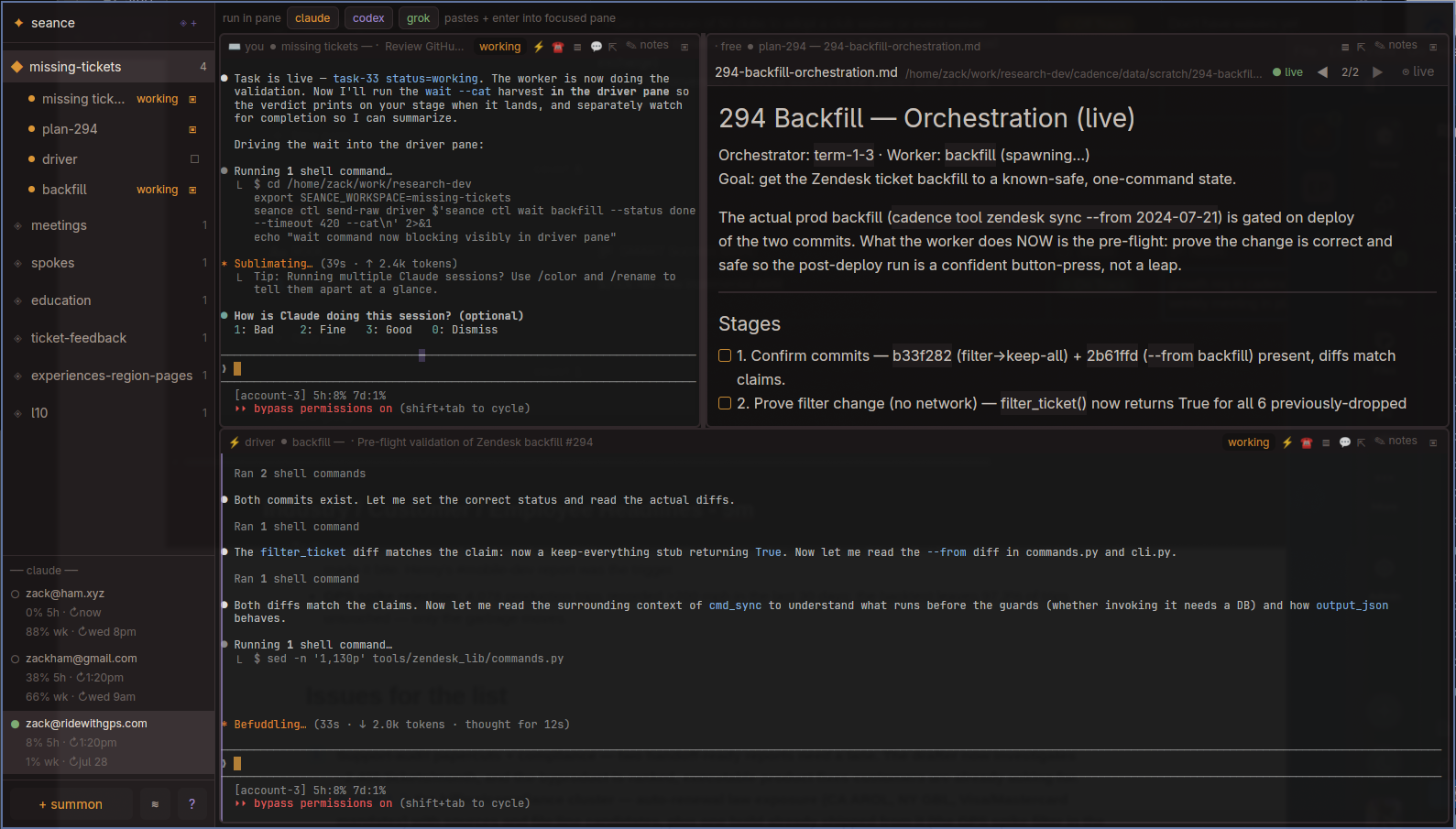1456x829 pixels.
Task: Click the pop-out arrow icon in missing tickets pane
Action: tap(613, 47)
